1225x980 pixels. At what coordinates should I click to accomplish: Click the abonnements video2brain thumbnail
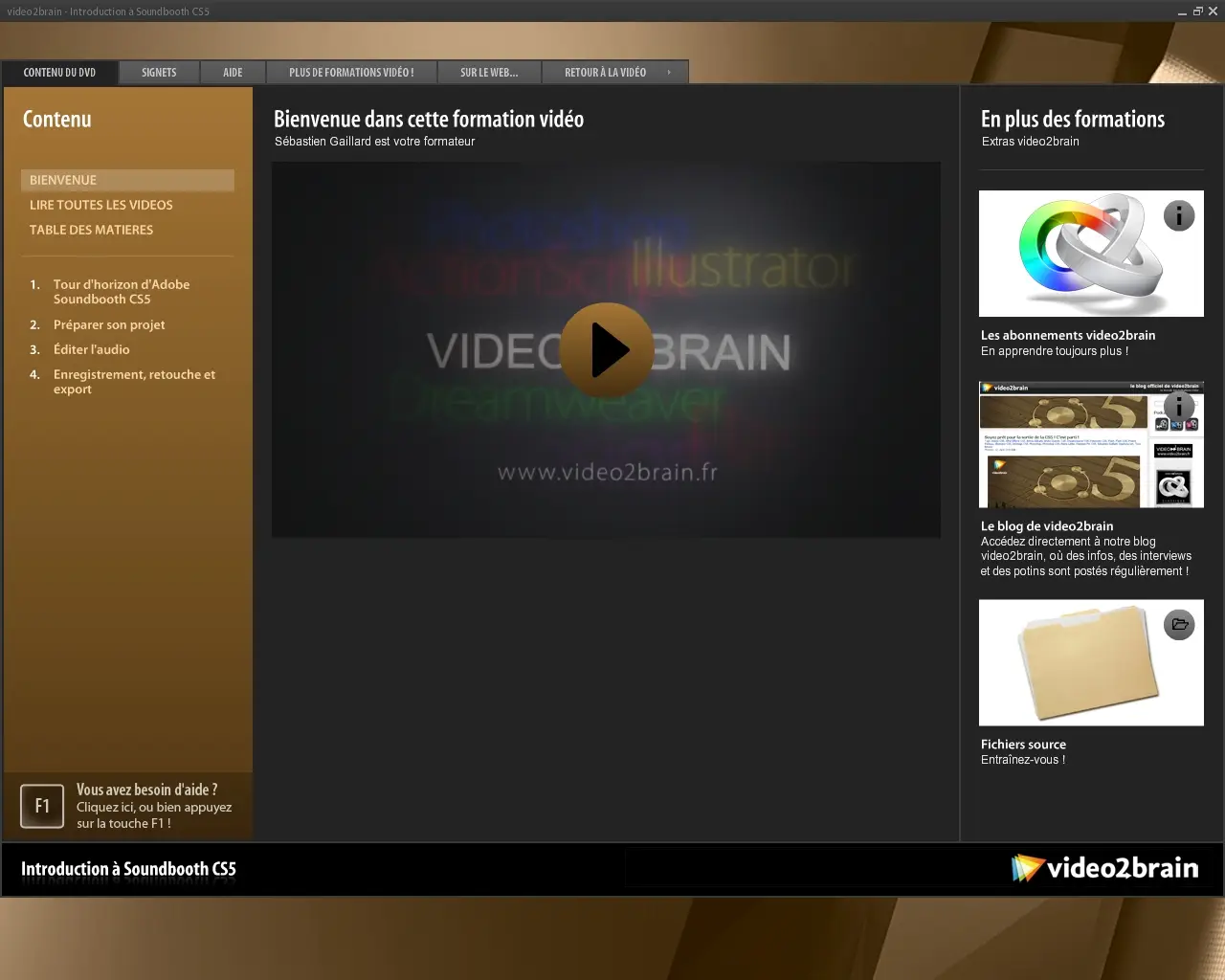pos(1091,254)
